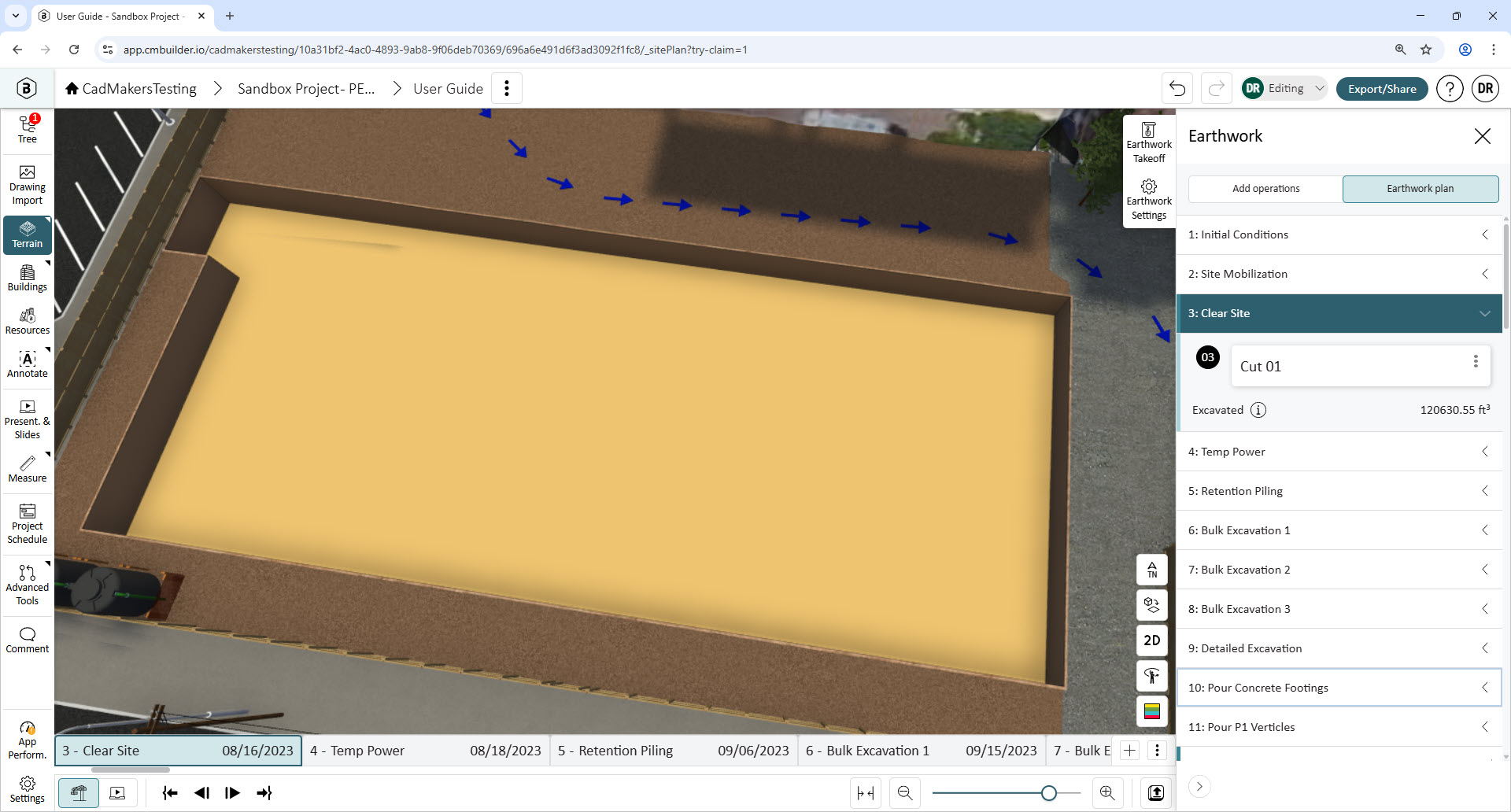Open the Buildings sidebar tool
Viewport: 1511px width, 812px height.
[27, 278]
